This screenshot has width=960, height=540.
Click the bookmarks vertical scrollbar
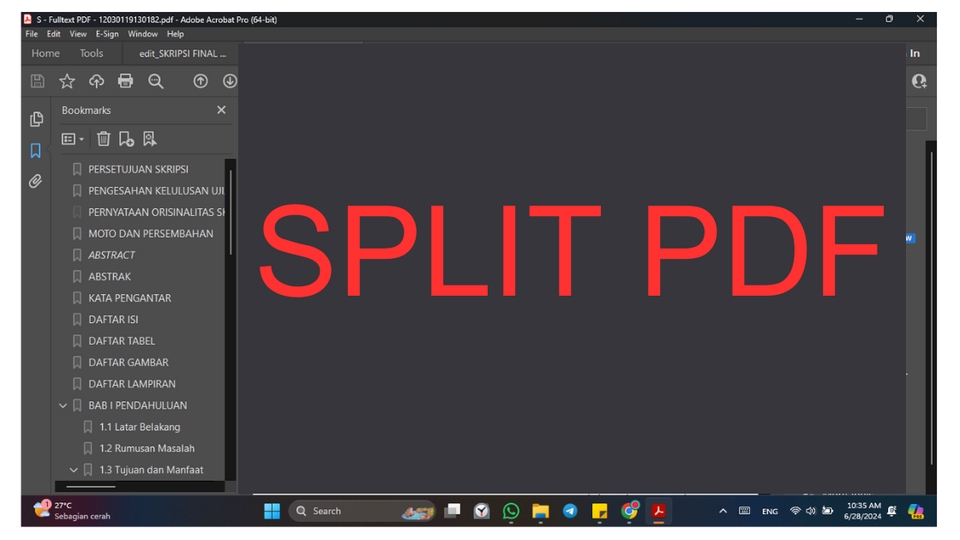click(230, 211)
